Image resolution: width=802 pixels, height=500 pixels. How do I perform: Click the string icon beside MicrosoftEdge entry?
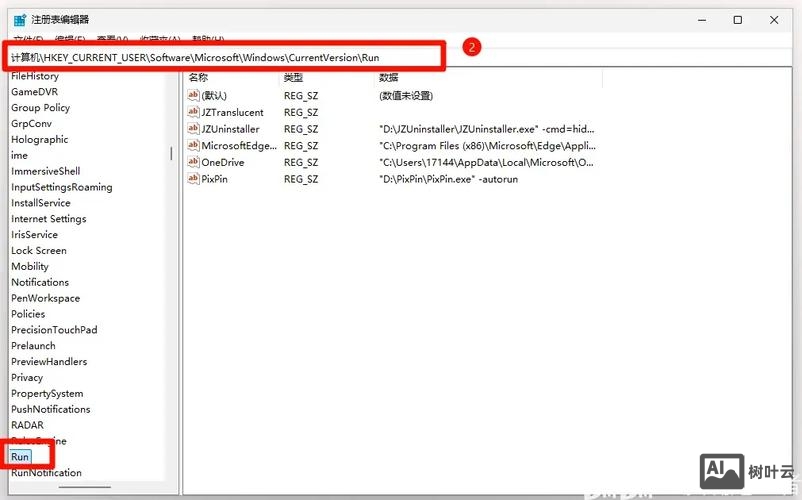coord(193,145)
